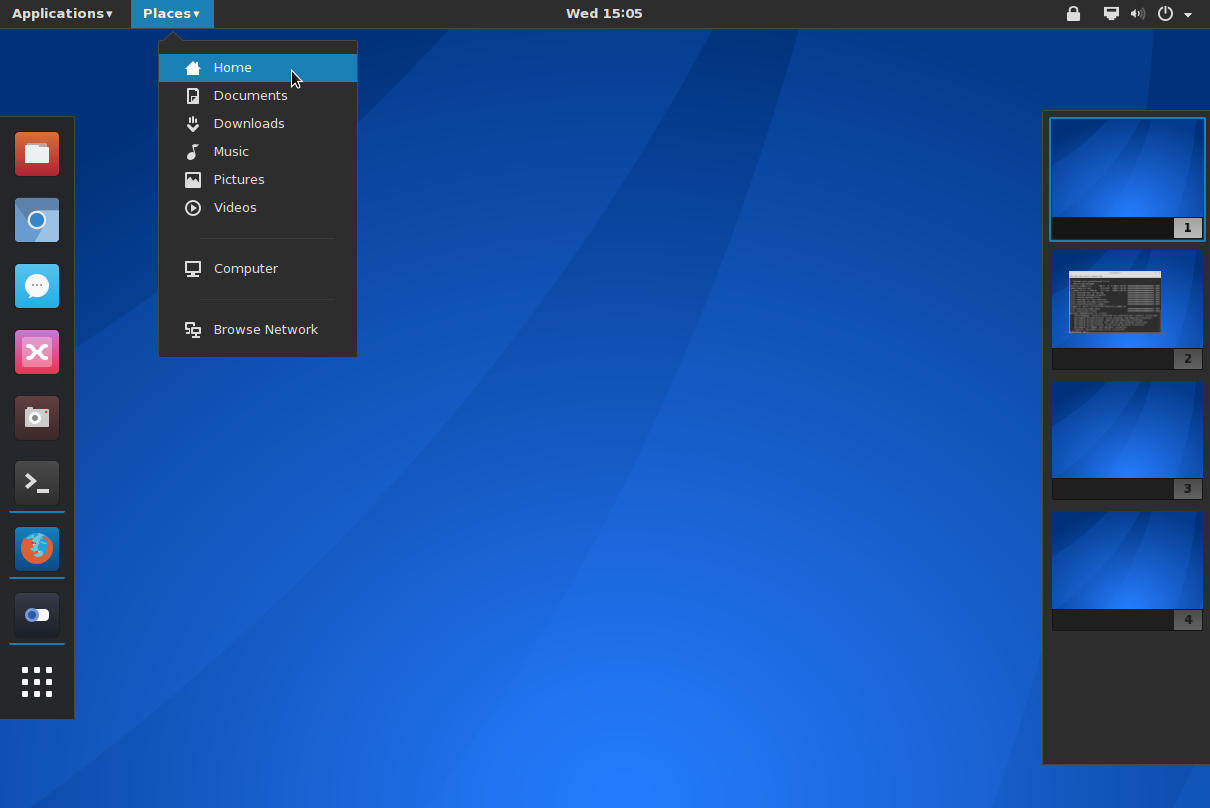This screenshot has width=1210, height=808.
Task: Click the volume icon in the top bar
Action: coord(1136,13)
